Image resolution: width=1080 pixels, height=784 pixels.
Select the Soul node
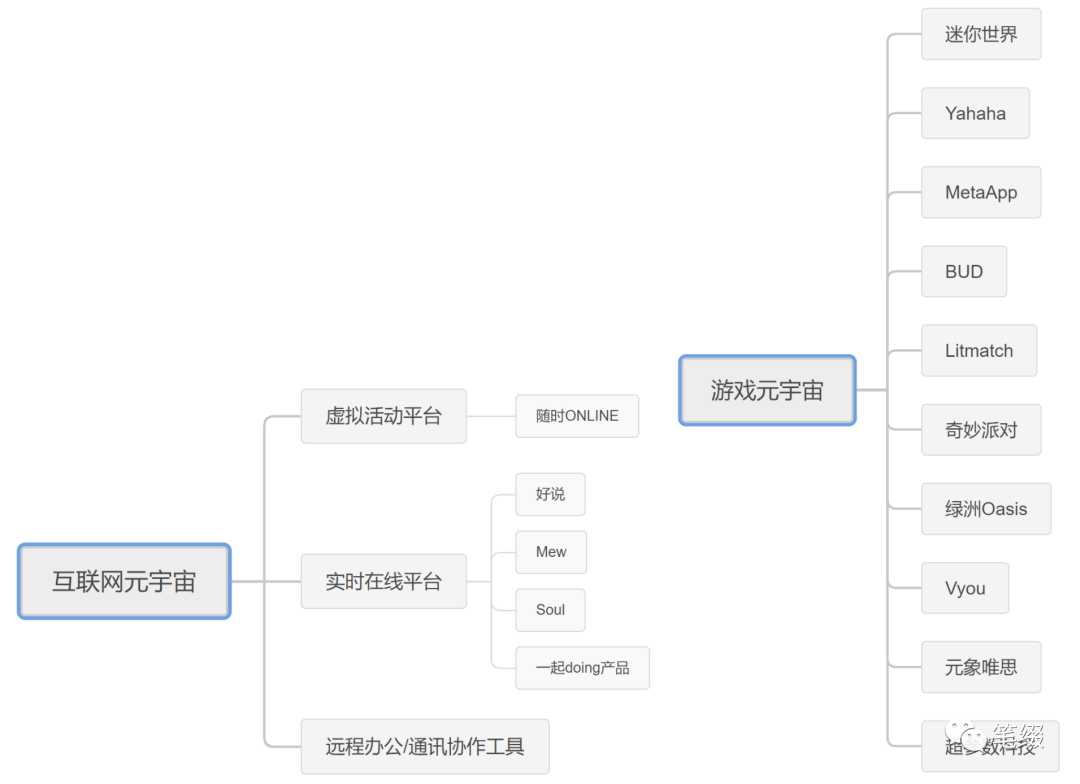pos(550,610)
